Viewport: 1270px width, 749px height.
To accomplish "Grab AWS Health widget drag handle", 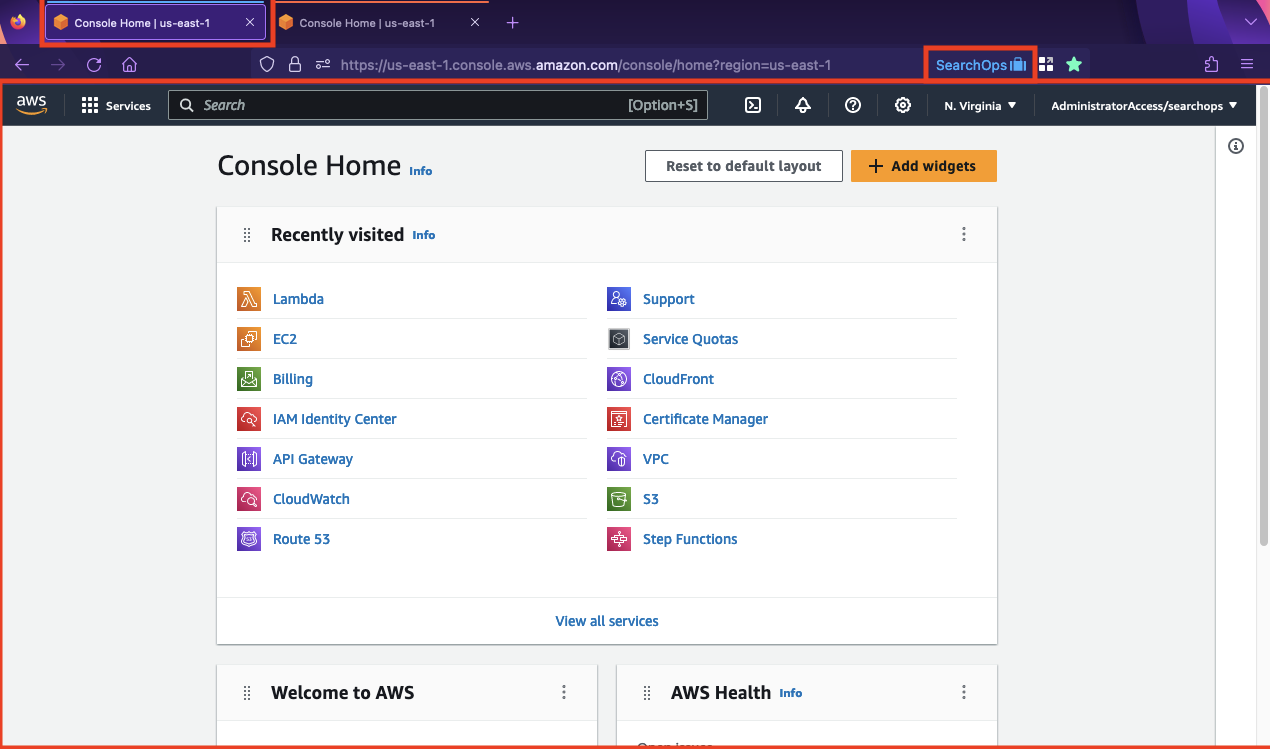I will [x=647, y=693].
